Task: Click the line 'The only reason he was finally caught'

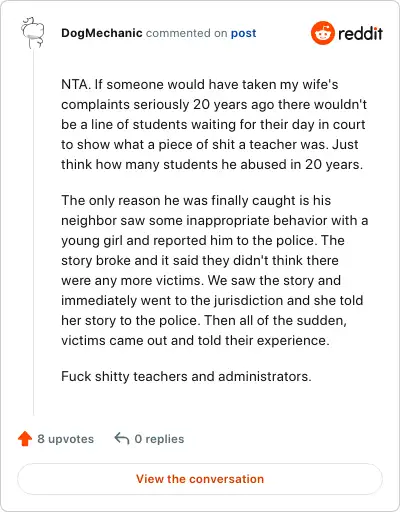Action: [196, 201]
